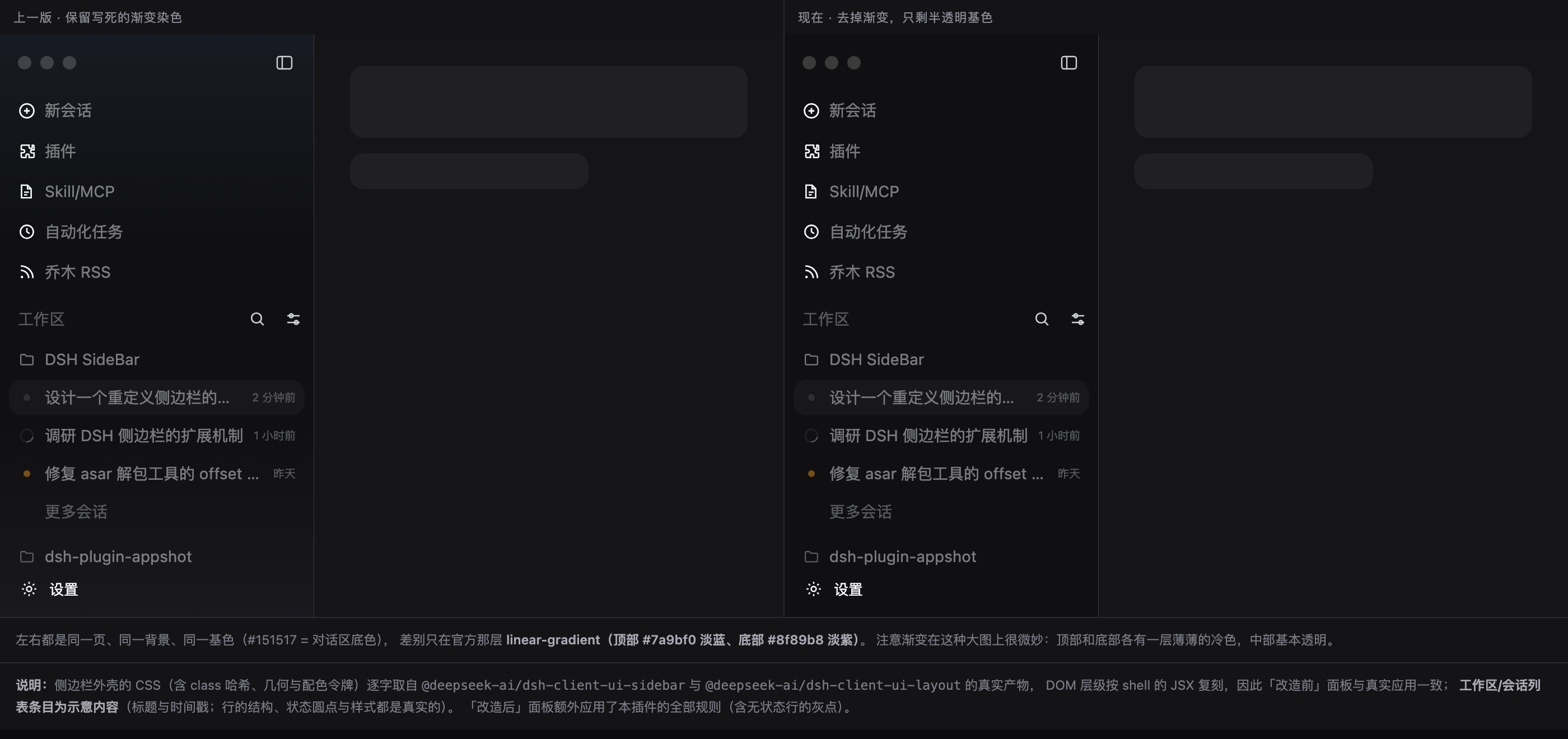Click DSH SideBar folder icon in left panel
Screen dimensions: 1568x739
tap(27, 360)
